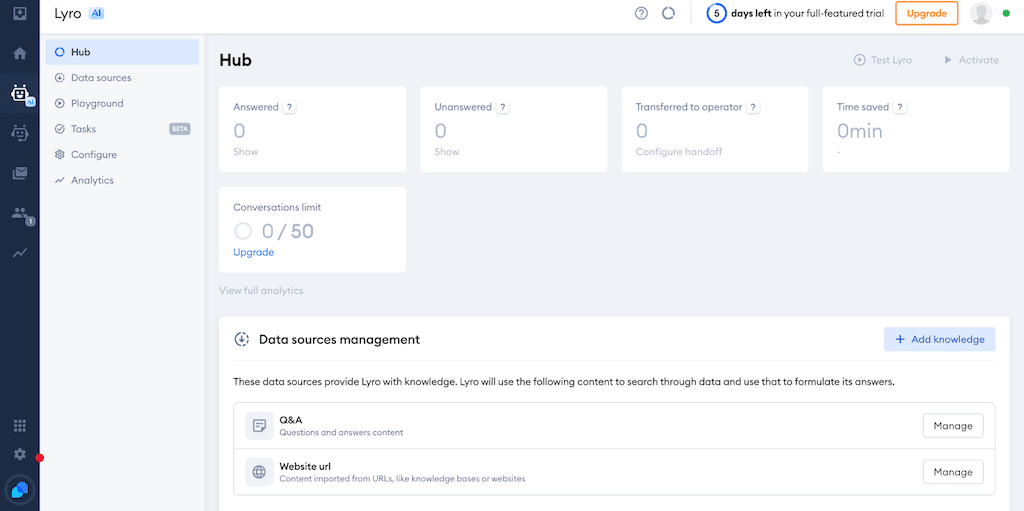Screen dimensions: 1024x511
Task: Click the 0 / 50 conversations value
Action: pyautogui.click(x=287, y=231)
